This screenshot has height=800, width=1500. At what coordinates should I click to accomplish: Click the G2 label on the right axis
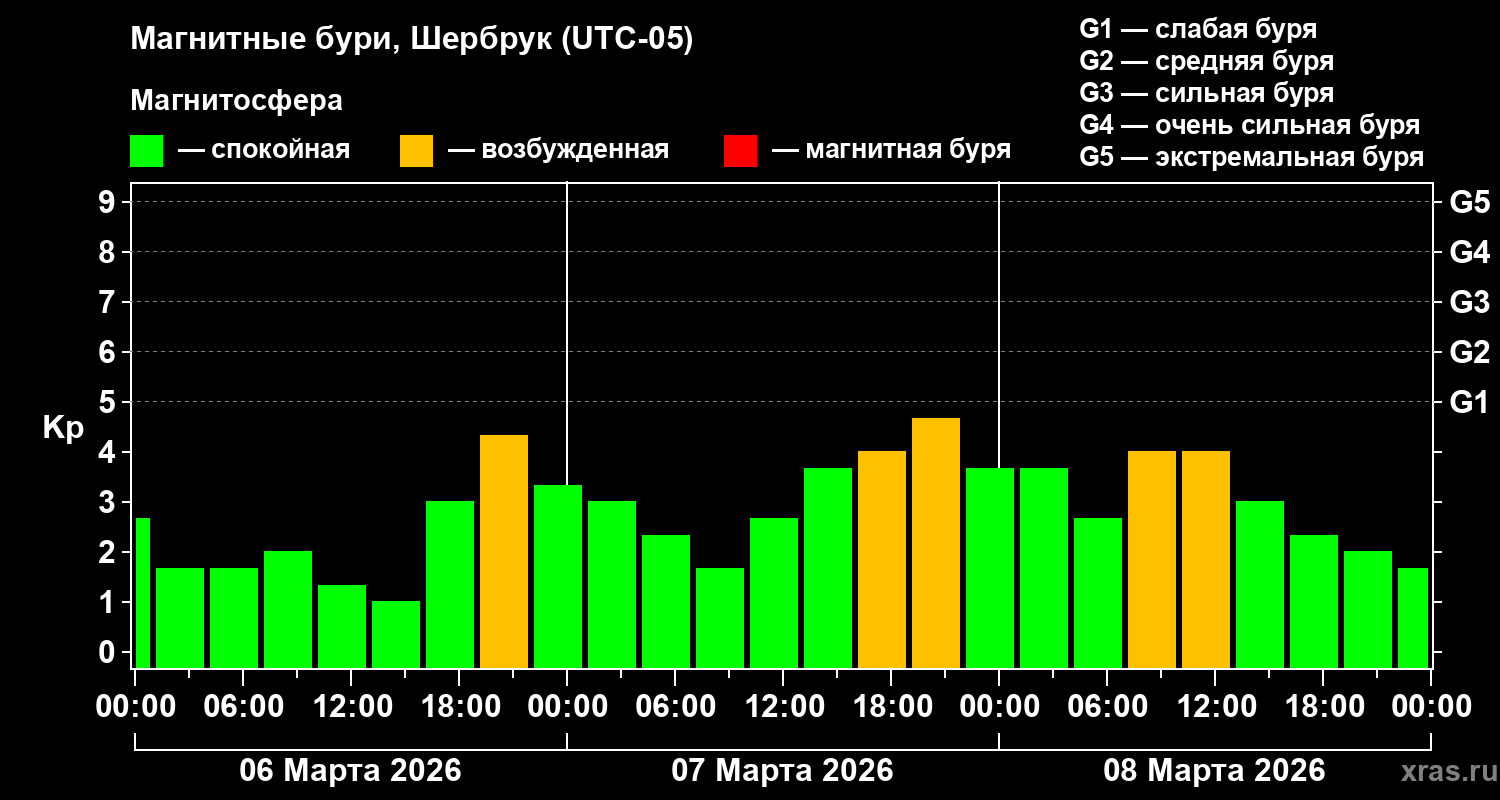[x=1469, y=352]
